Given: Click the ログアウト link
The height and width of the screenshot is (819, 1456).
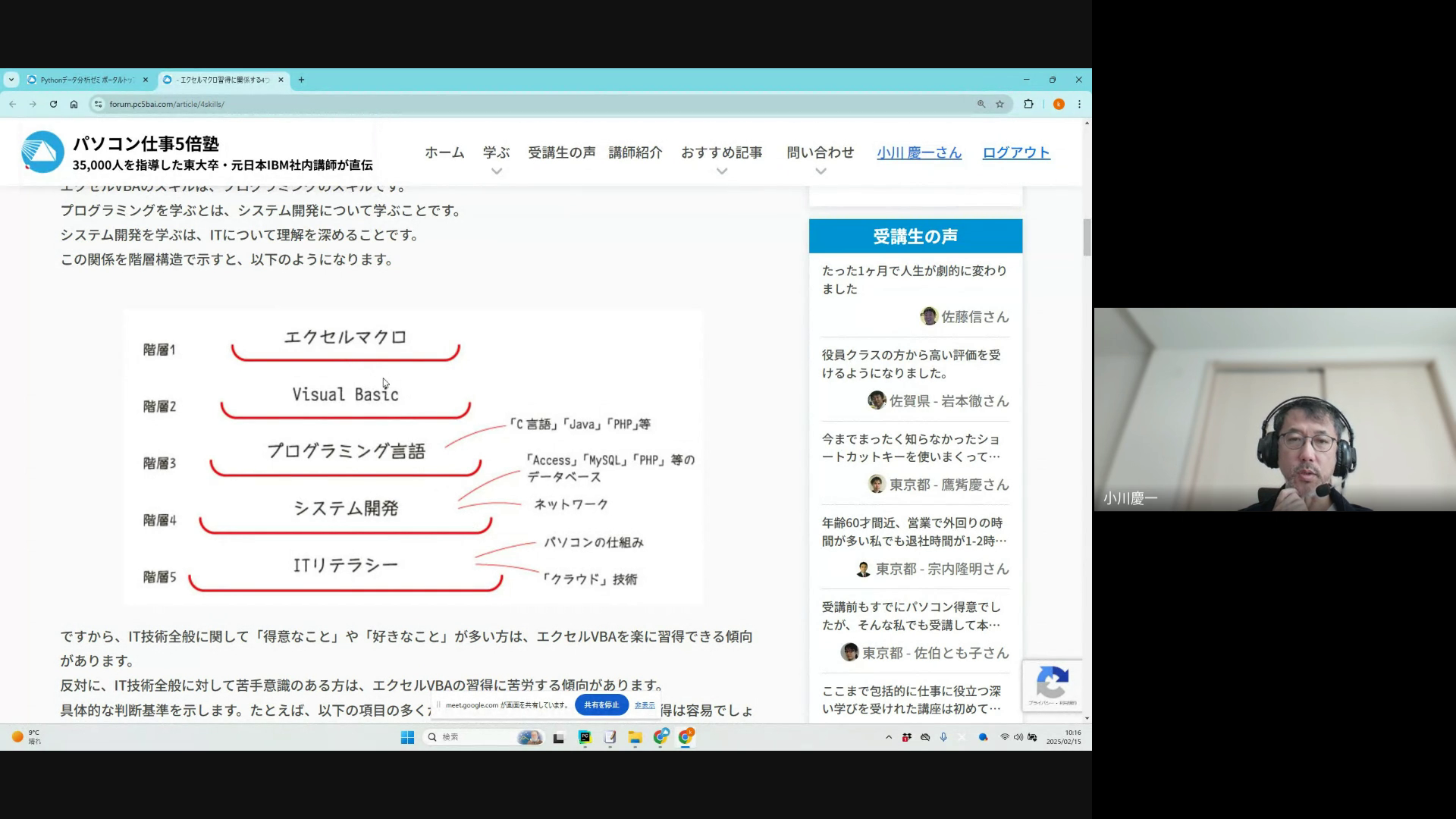Looking at the screenshot, I should point(1016,152).
